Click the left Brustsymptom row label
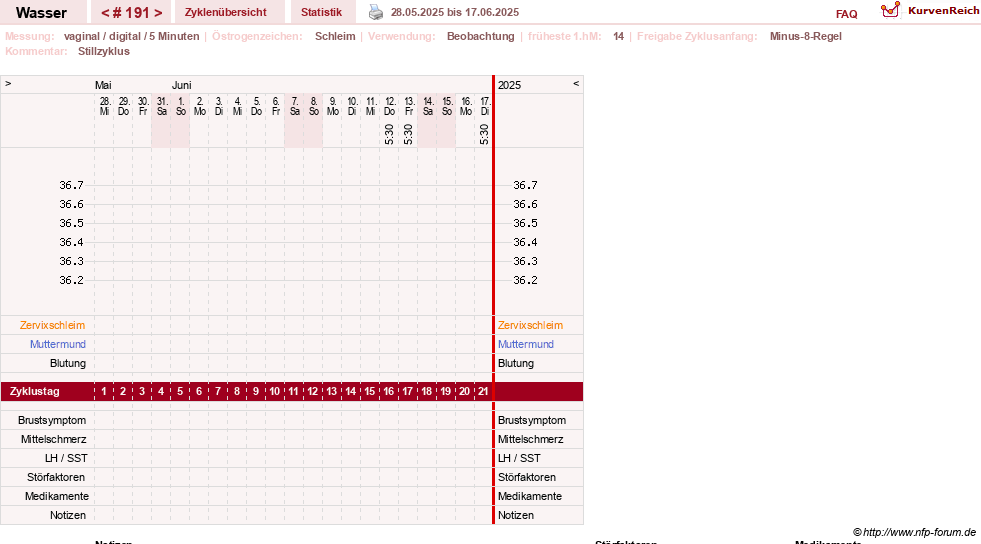The width and height of the screenshot is (981, 544). [52, 420]
